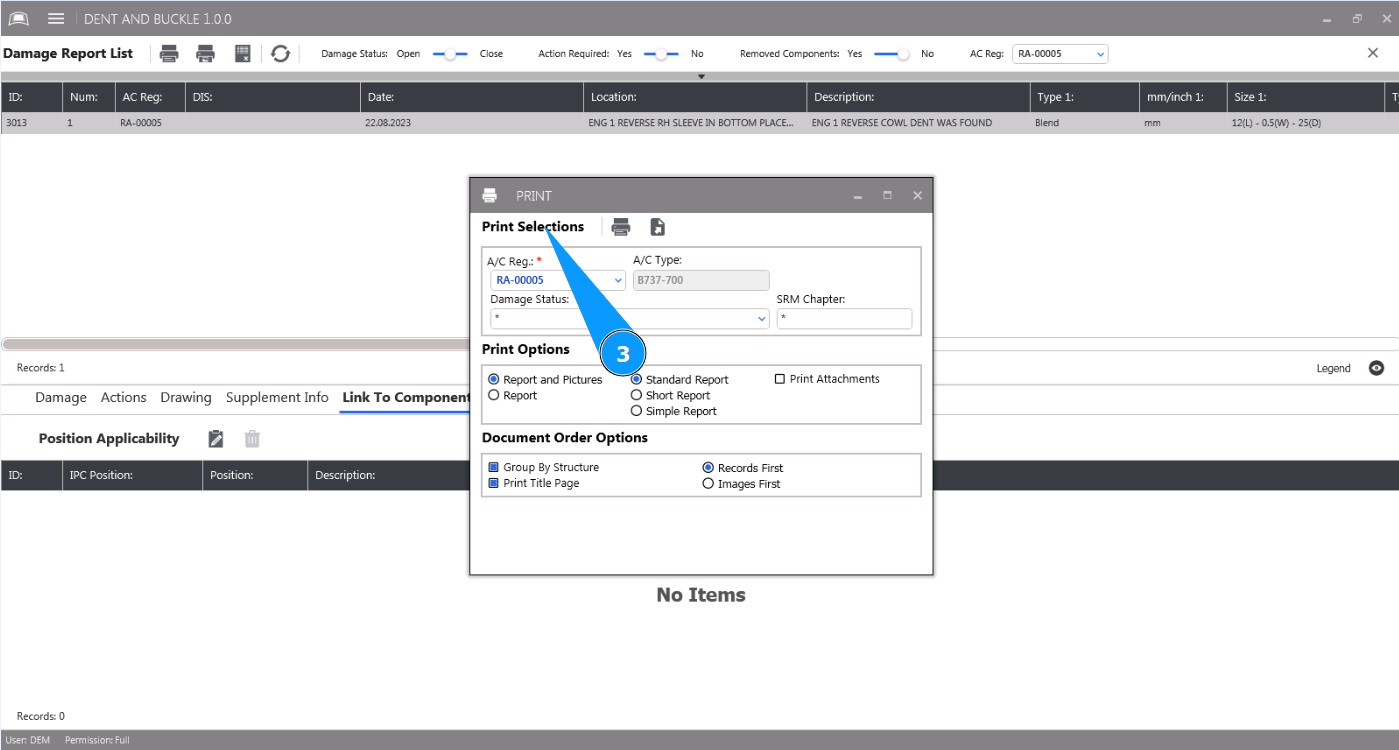Close the Print dialog
1399x750 pixels.
[917, 196]
